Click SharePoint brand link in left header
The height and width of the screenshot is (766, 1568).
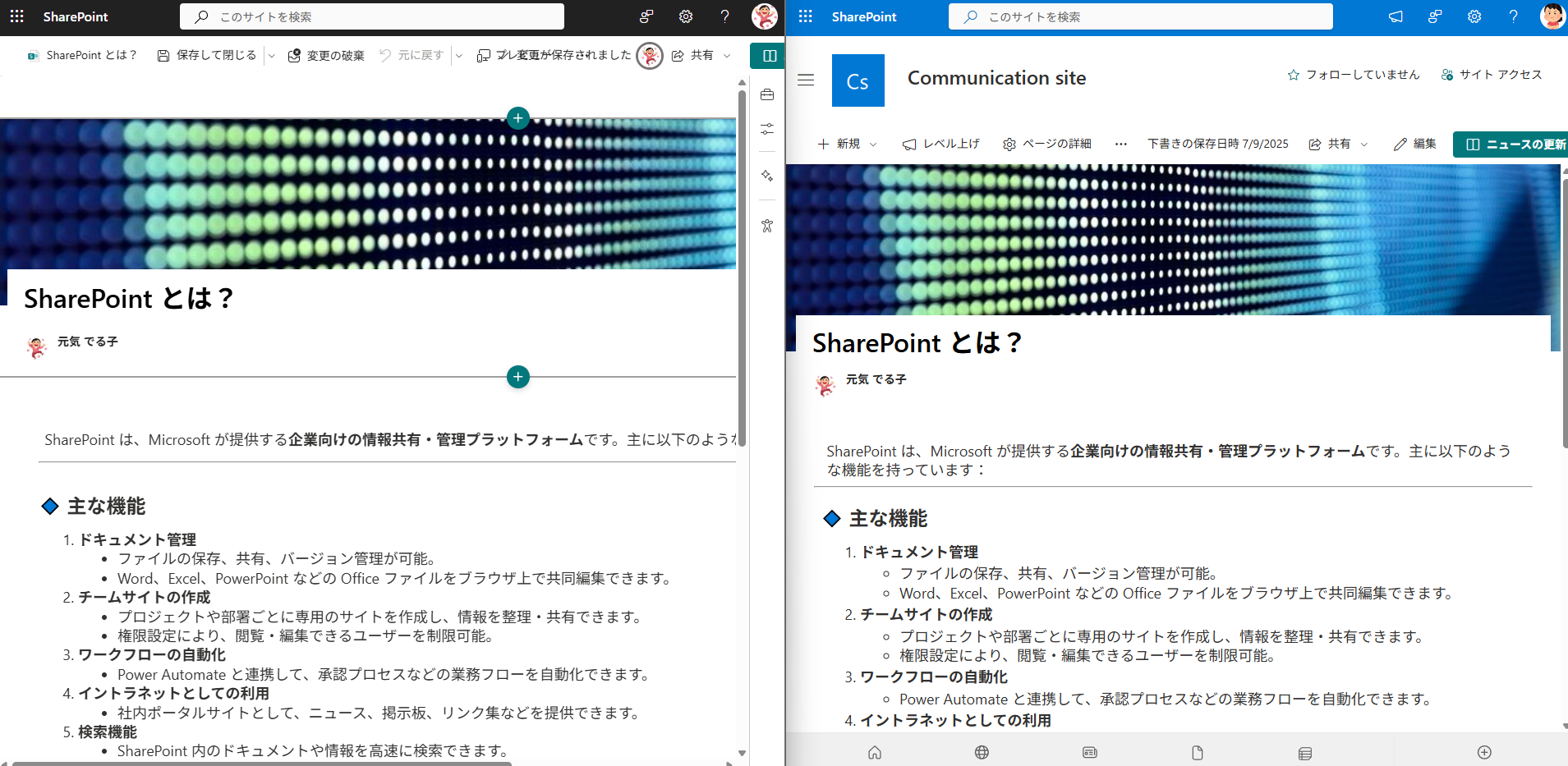[76, 16]
